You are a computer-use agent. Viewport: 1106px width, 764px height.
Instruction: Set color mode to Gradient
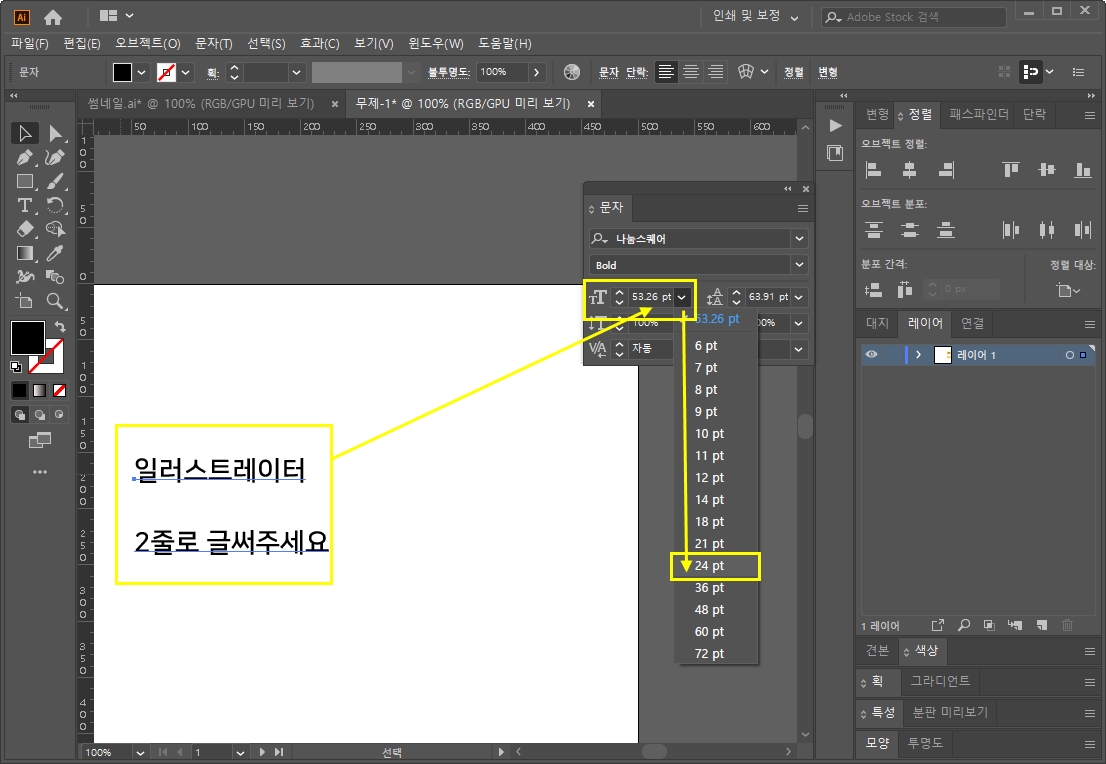(x=40, y=390)
